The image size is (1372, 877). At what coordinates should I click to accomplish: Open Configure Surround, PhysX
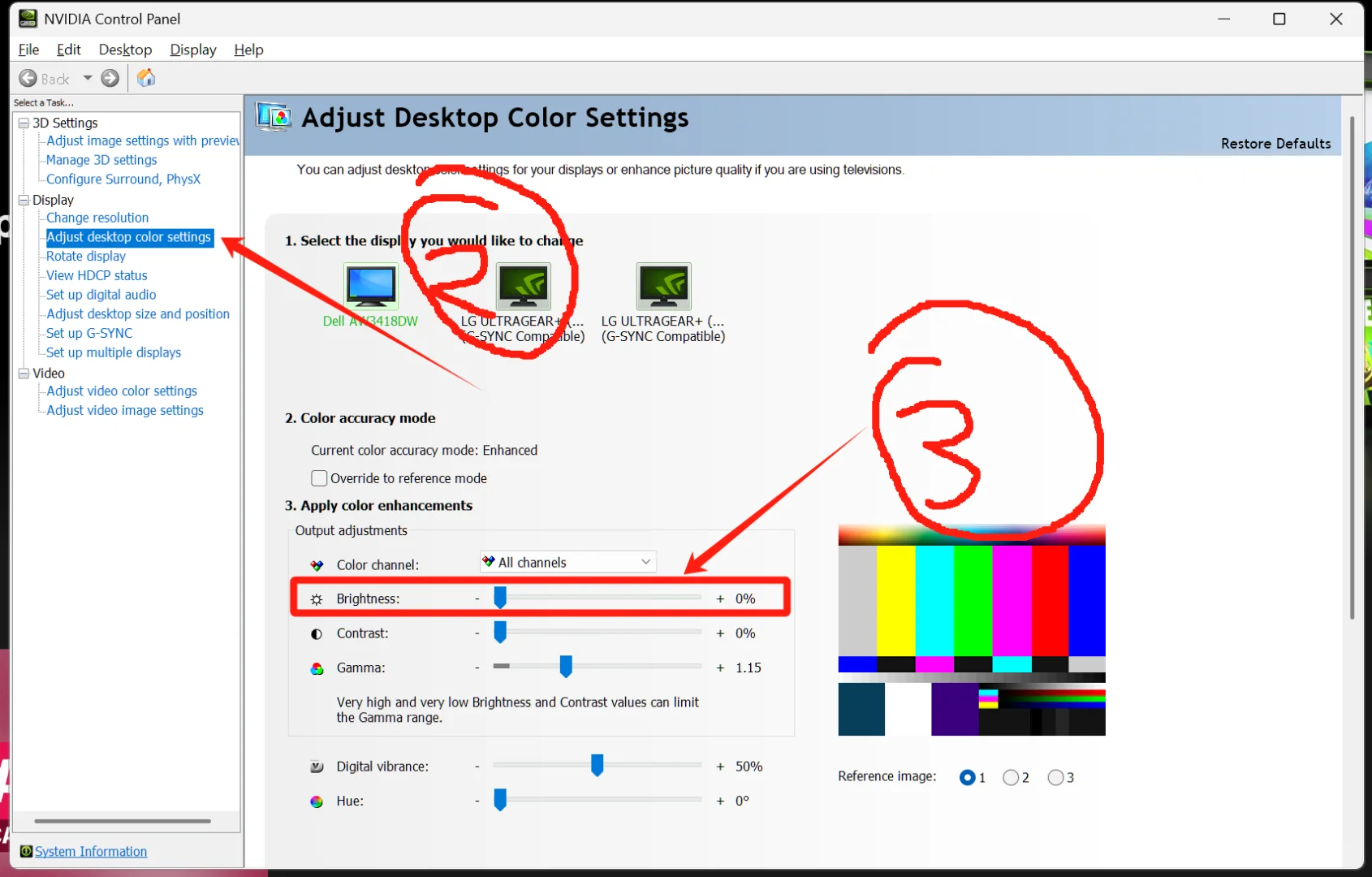point(123,179)
